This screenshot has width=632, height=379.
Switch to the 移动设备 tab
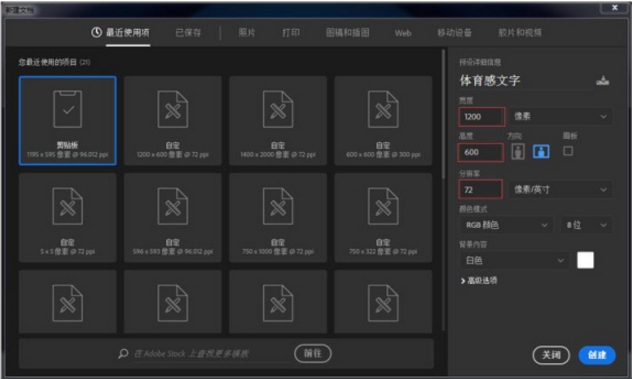(x=455, y=33)
